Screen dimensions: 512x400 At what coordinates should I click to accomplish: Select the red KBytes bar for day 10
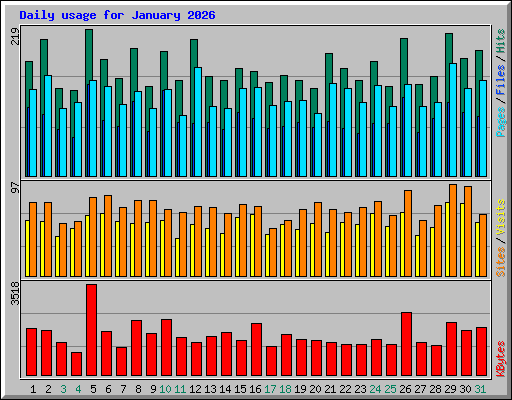pyautogui.click(x=167, y=348)
